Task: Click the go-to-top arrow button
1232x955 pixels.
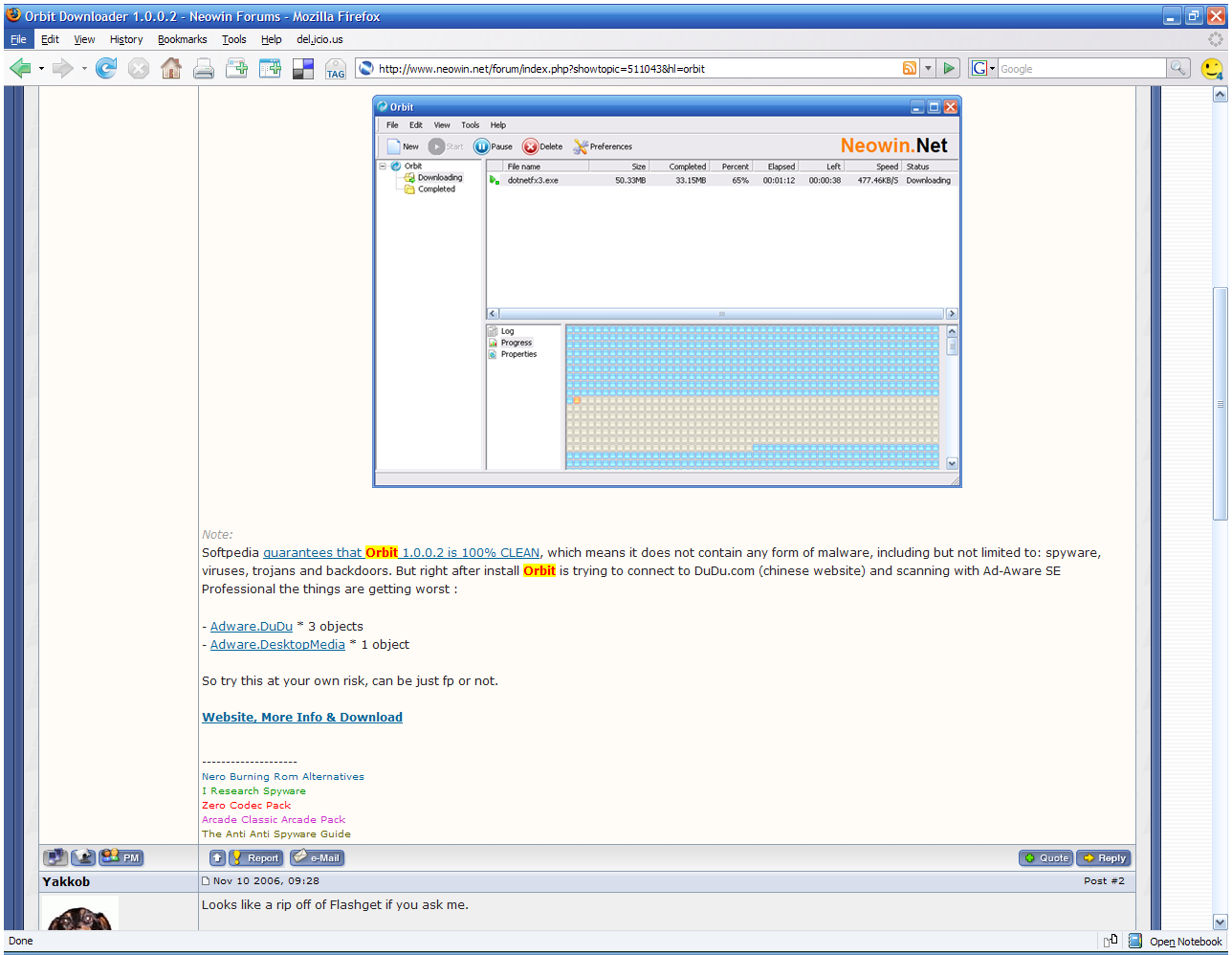Action: [x=217, y=858]
